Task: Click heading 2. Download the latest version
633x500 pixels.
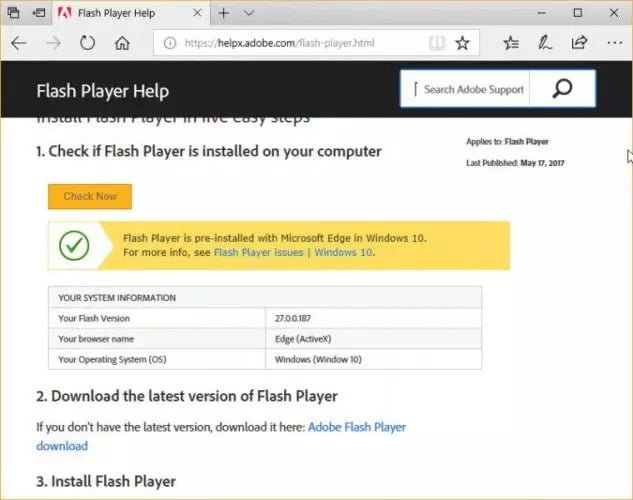Action: coord(187,396)
